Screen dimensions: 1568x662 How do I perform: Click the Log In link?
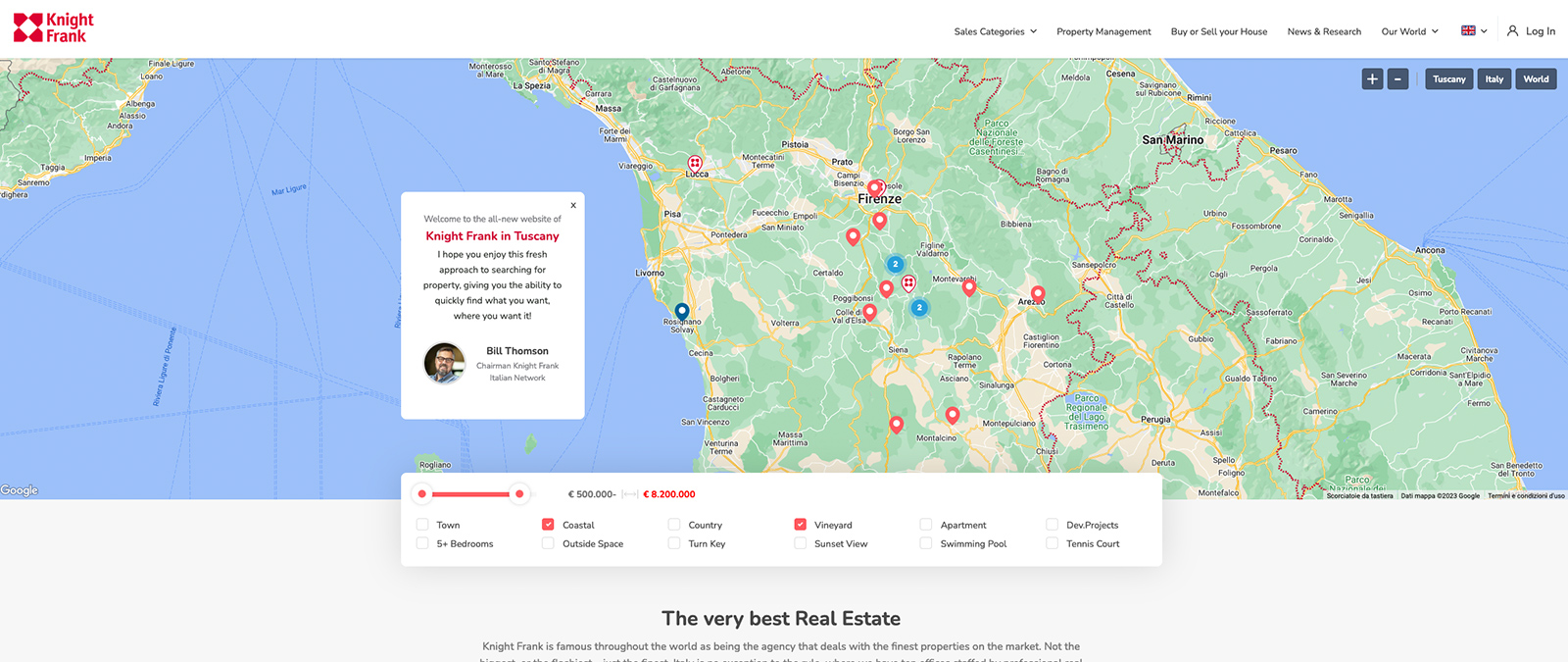[x=1541, y=31]
